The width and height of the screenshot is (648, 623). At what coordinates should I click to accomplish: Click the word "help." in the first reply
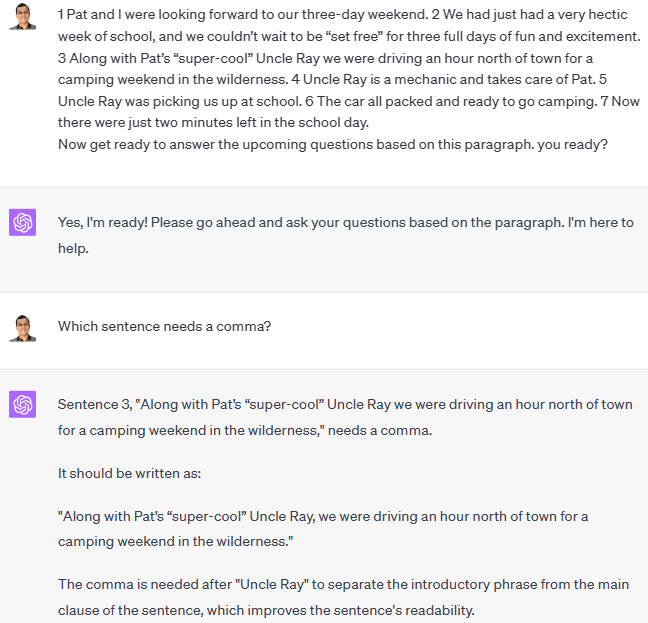click(73, 249)
